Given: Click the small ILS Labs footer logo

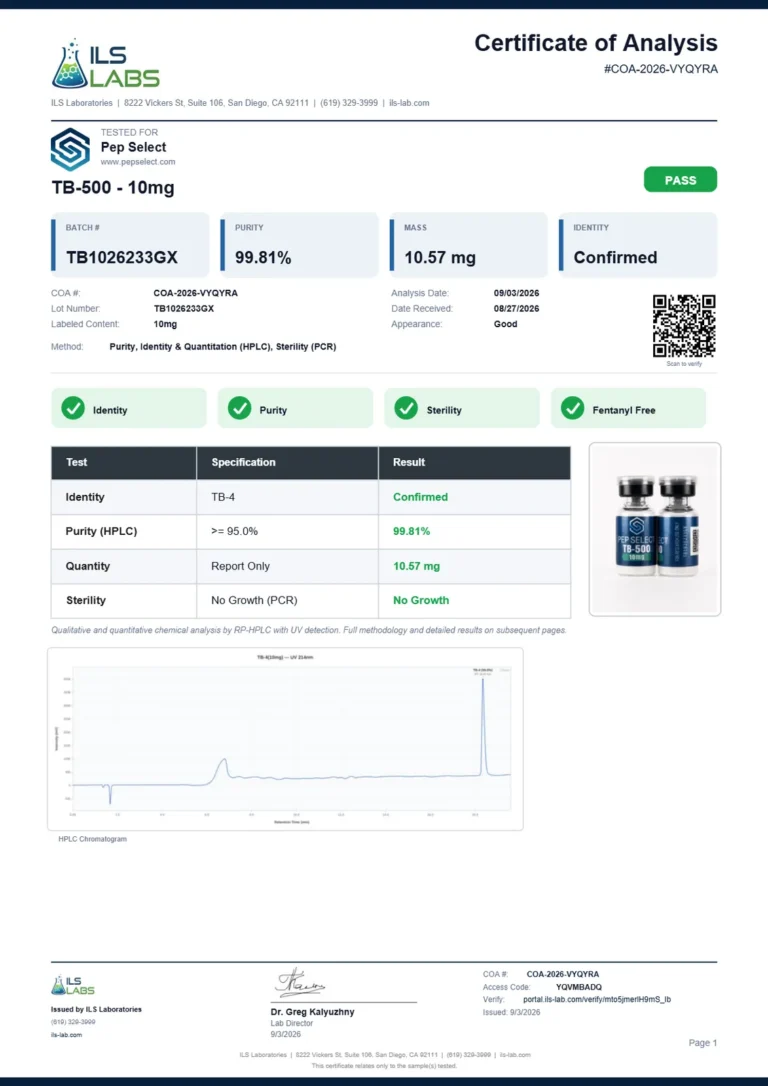Looking at the screenshot, I should (73, 985).
